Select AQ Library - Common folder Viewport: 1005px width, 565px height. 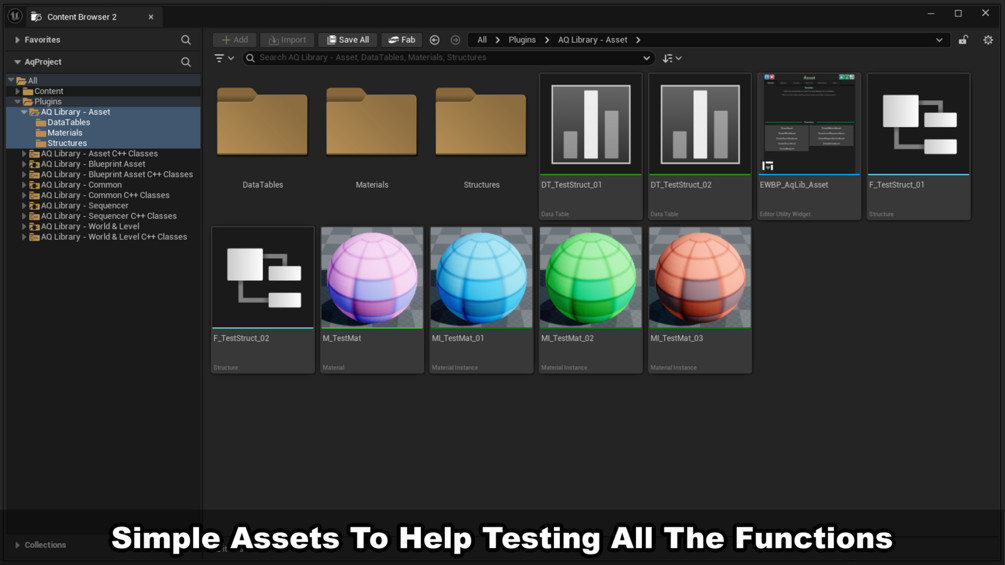click(81, 184)
